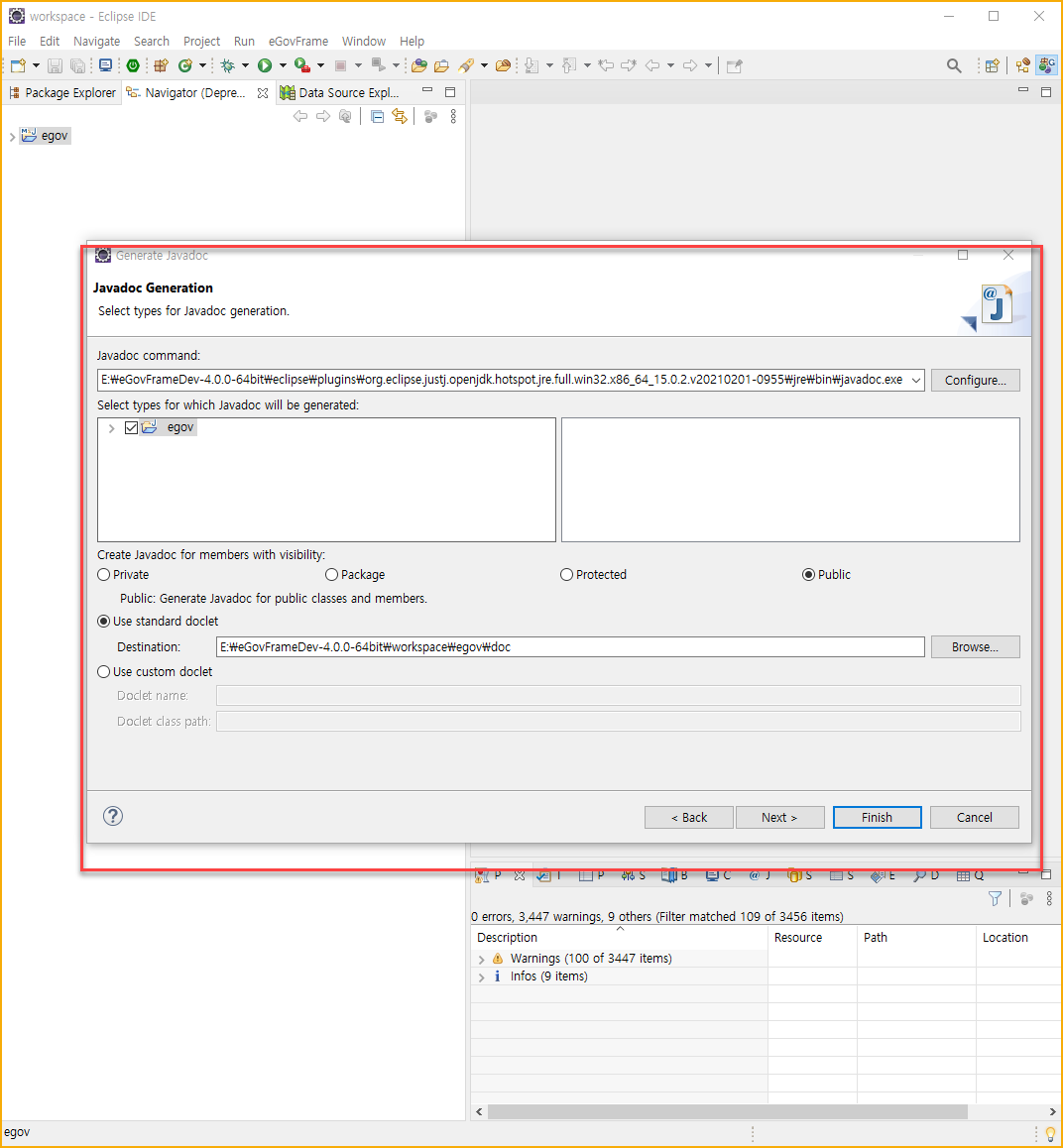Screen dimensions: 1063x1148
Task: Click the green power toolbar icon
Action: [133, 65]
